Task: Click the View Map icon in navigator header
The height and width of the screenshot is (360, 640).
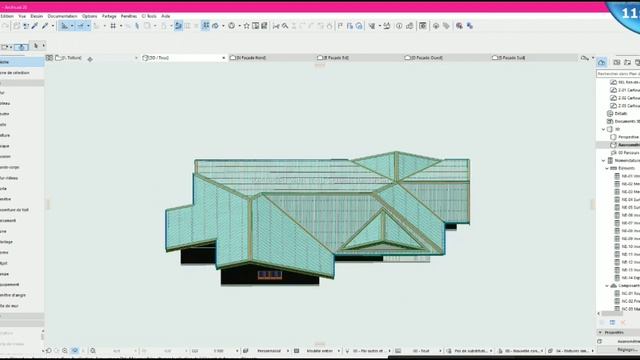Action: click(x=617, y=62)
